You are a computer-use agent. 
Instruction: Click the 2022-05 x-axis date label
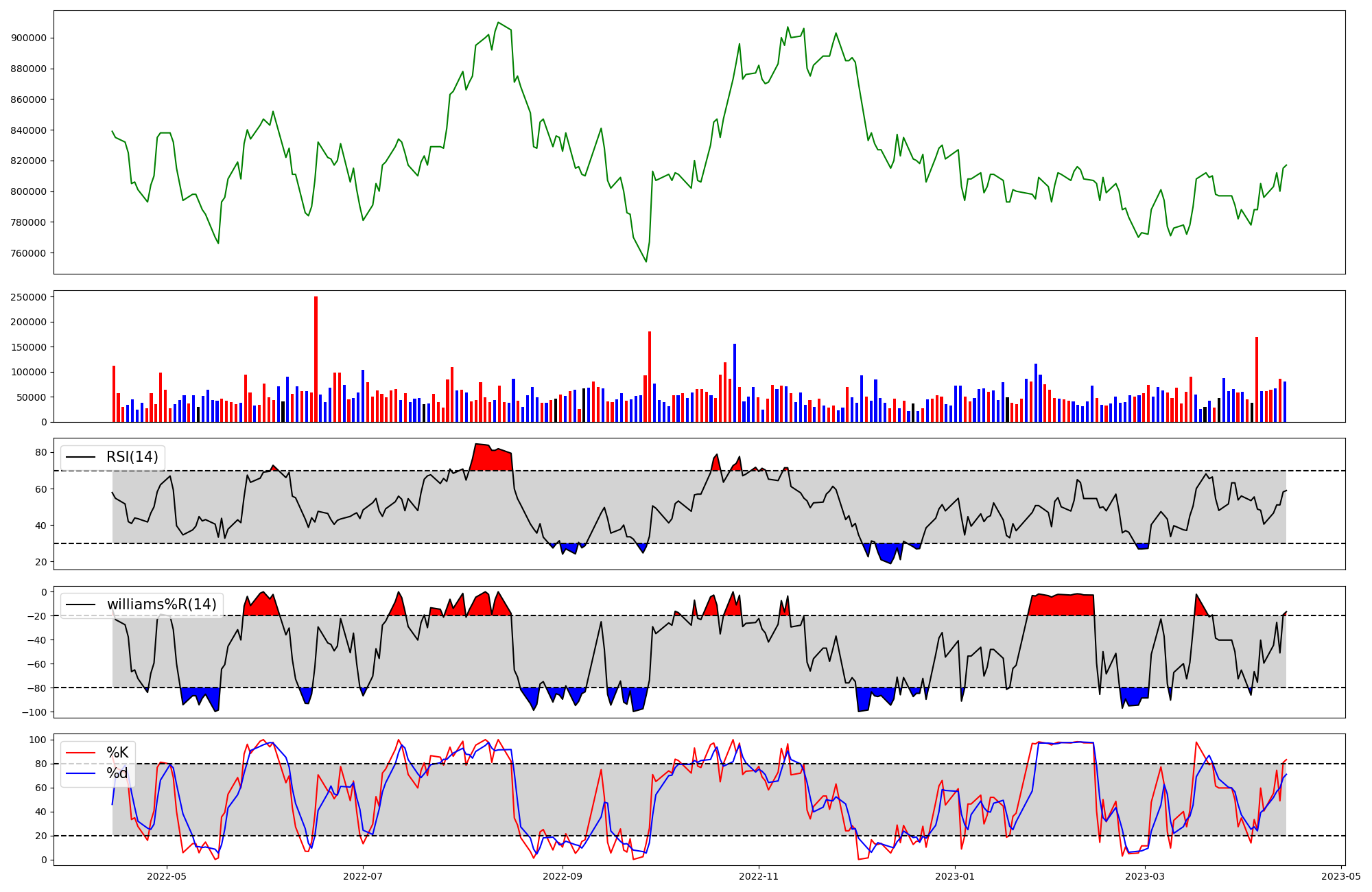tap(167, 876)
